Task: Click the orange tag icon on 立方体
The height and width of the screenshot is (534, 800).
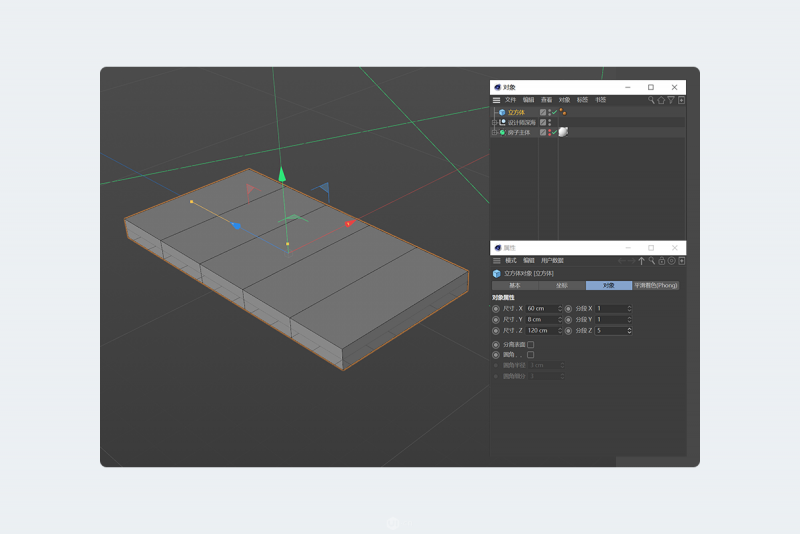Action: (x=563, y=112)
